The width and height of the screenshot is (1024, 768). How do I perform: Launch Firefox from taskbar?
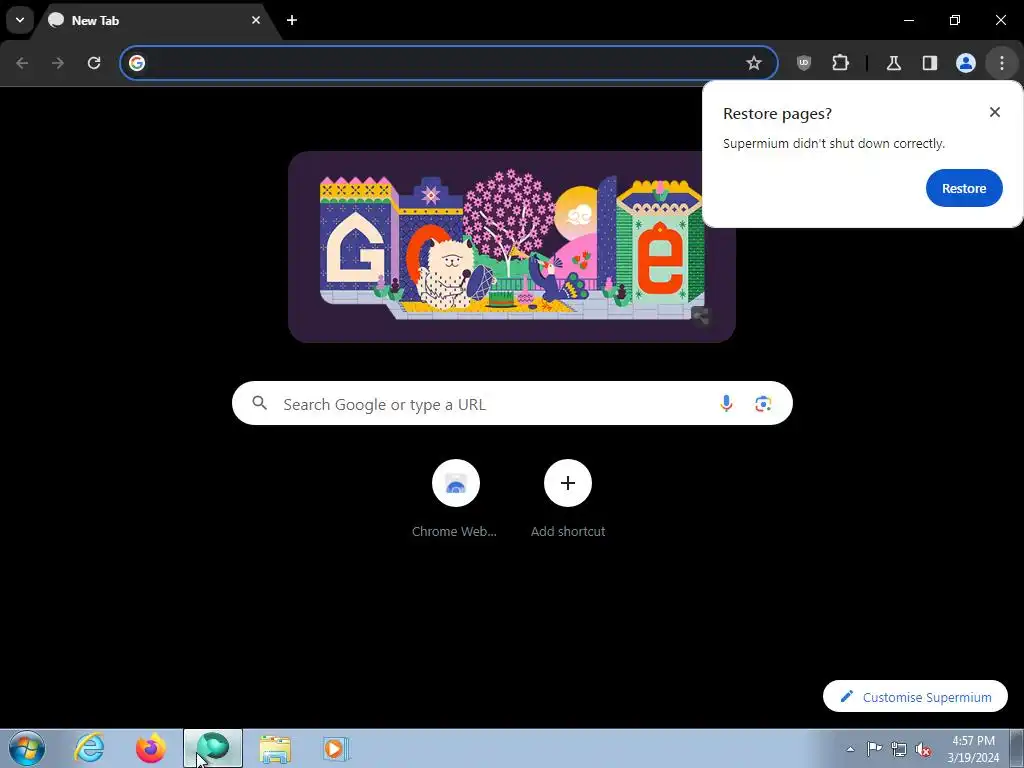pos(151,748)
